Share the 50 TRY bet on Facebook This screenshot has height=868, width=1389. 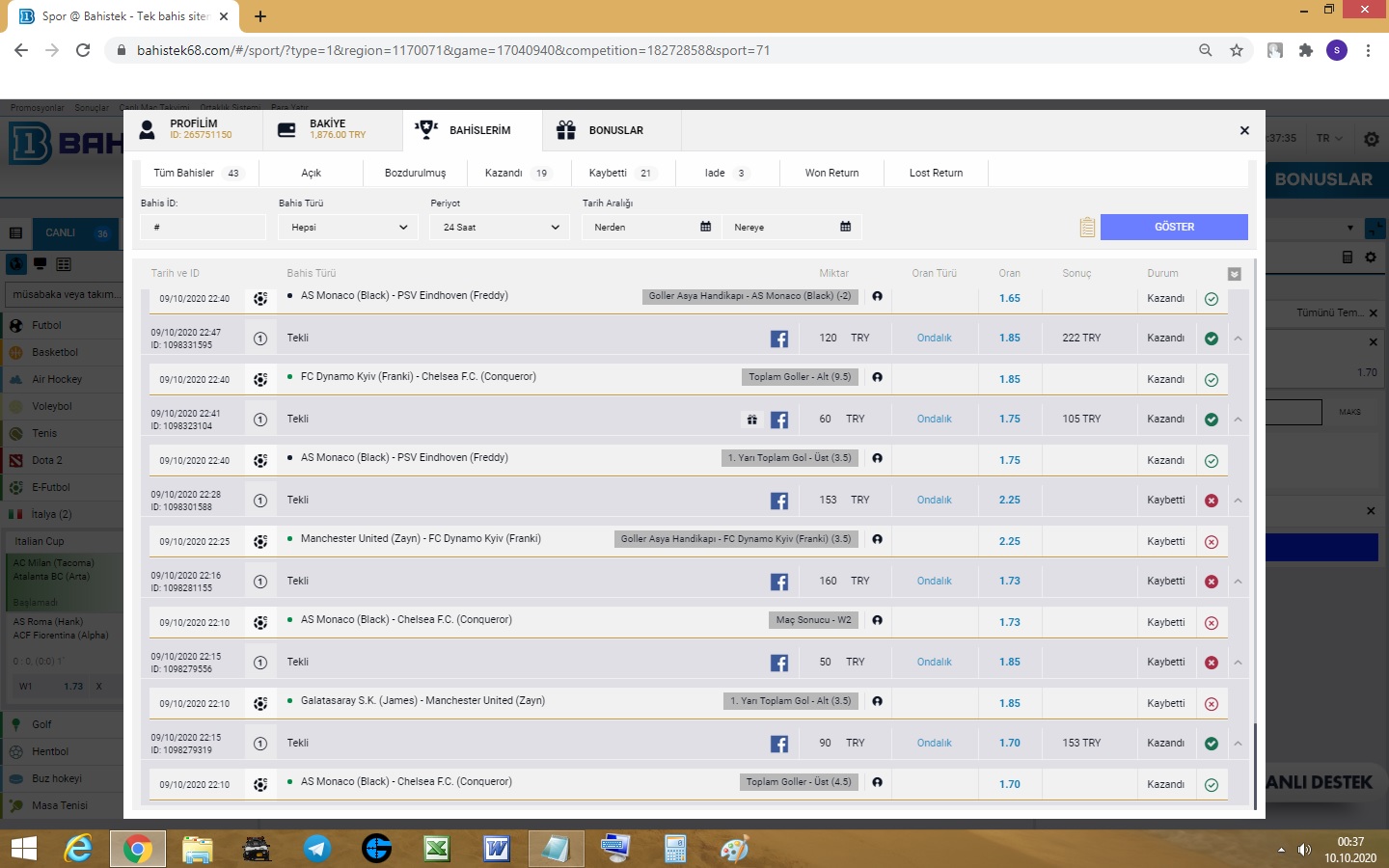pyautogui.click(x=779, y=663)
